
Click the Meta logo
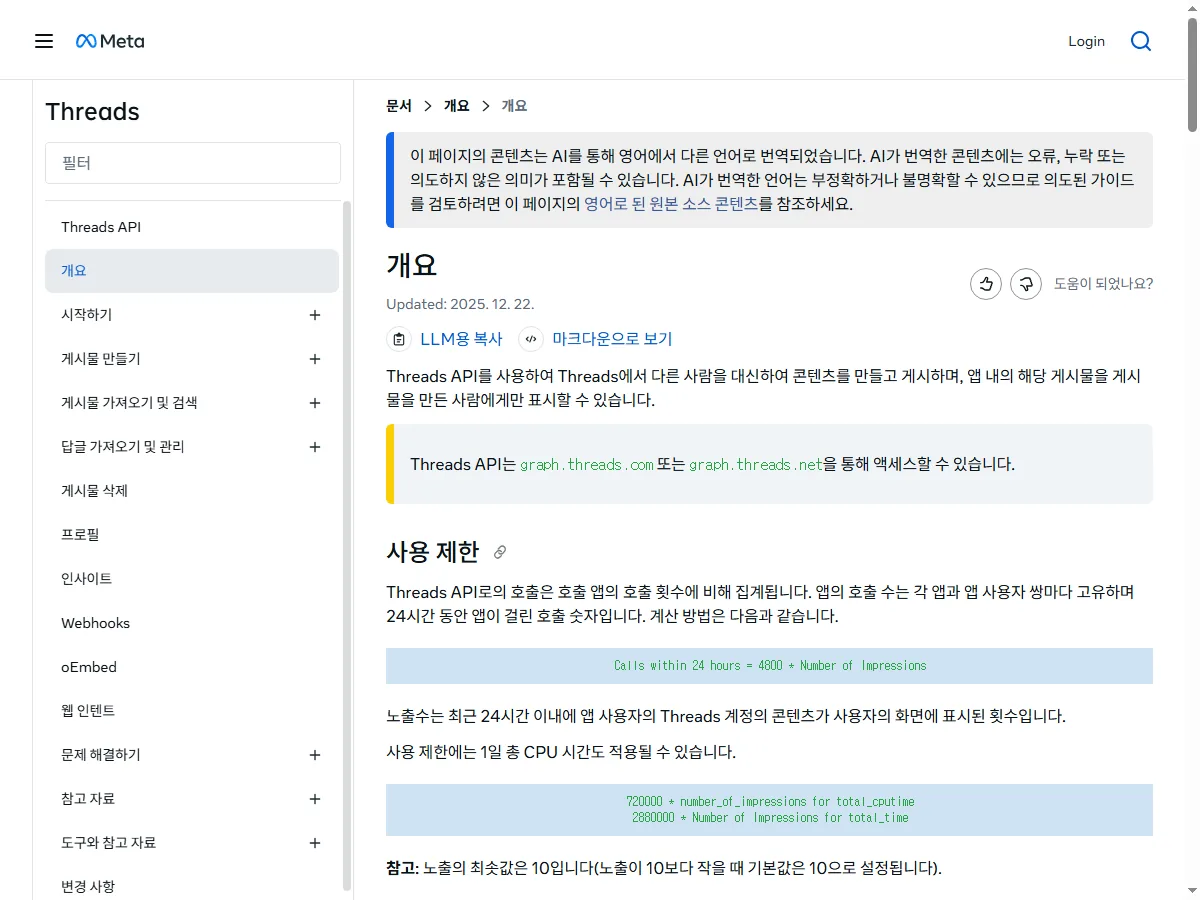tap(110, 41)
